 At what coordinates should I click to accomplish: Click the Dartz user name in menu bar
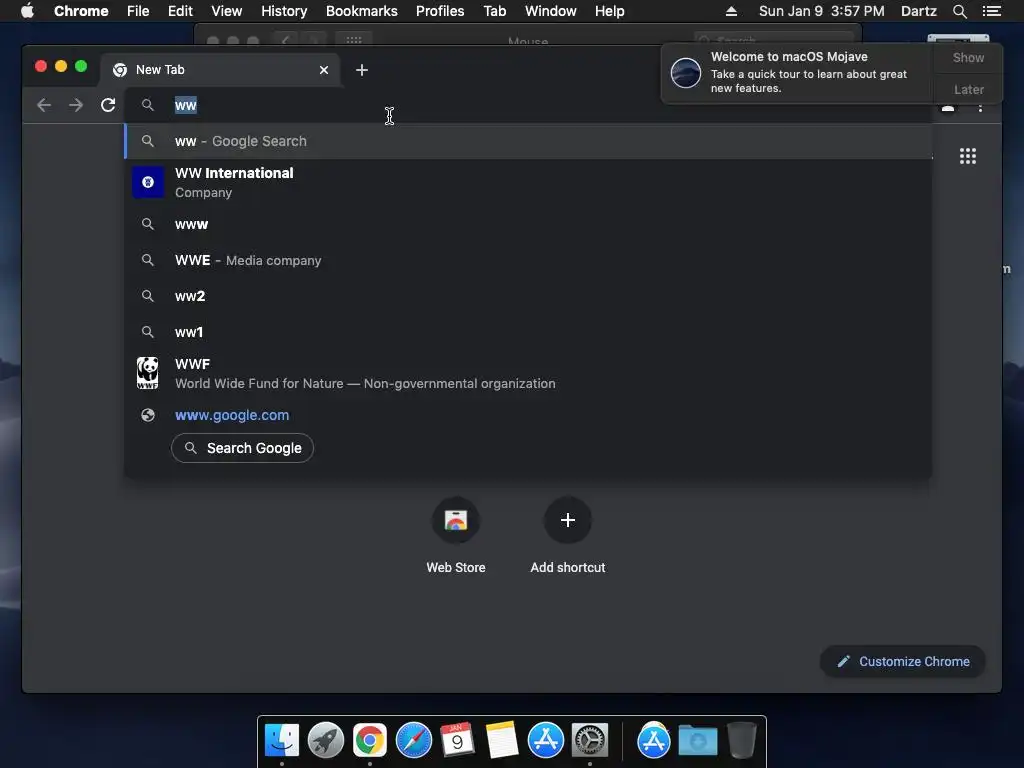[918, 11]
